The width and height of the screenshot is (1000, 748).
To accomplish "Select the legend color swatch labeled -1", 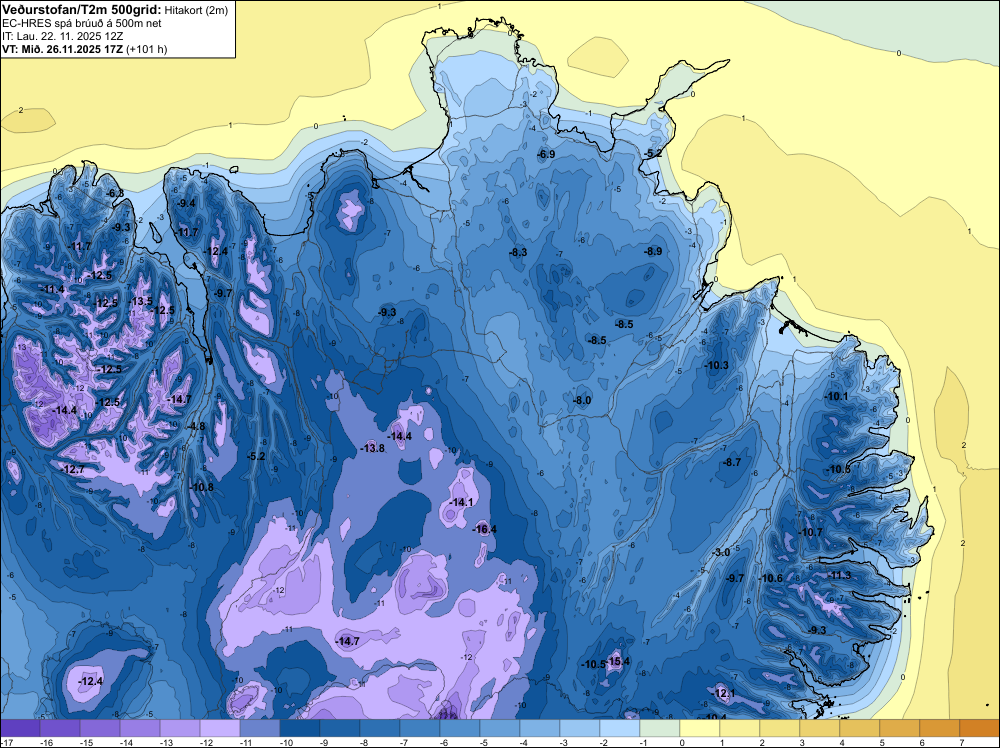I will coord(659,728).
